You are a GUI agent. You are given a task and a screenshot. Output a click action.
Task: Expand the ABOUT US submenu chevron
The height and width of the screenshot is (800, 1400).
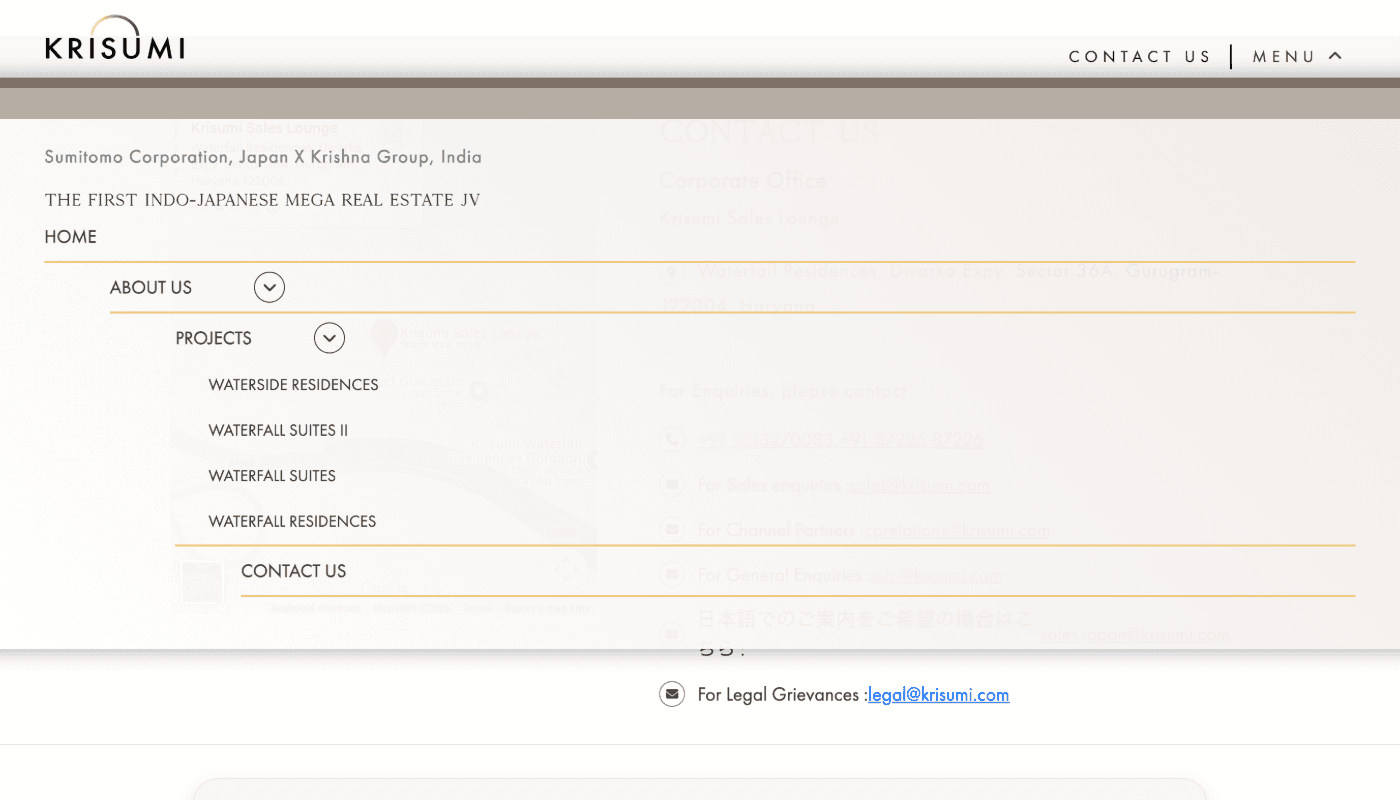point(269,287)
